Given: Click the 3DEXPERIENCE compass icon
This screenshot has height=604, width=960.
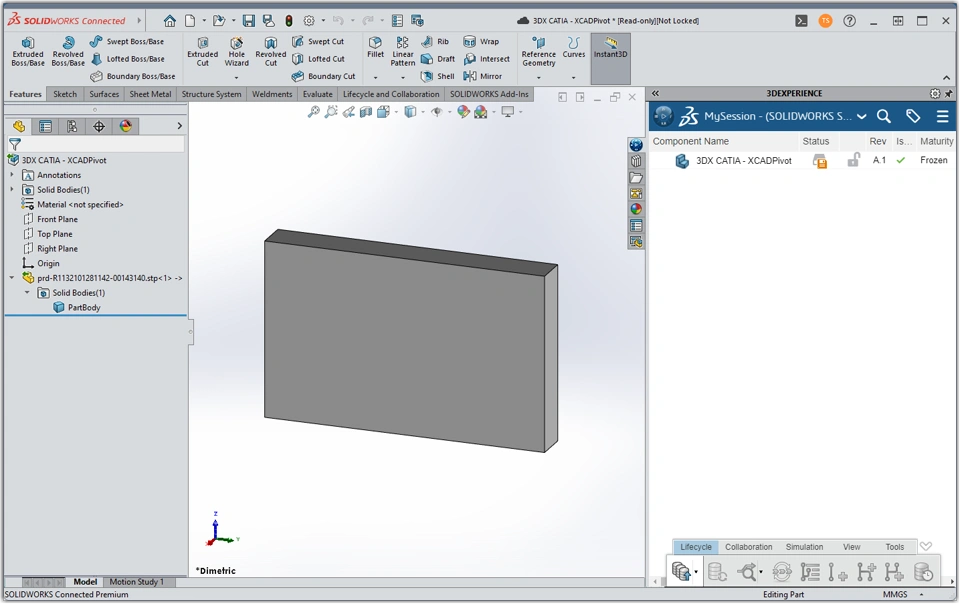Looking at the screenshot, I should (663, 116).
